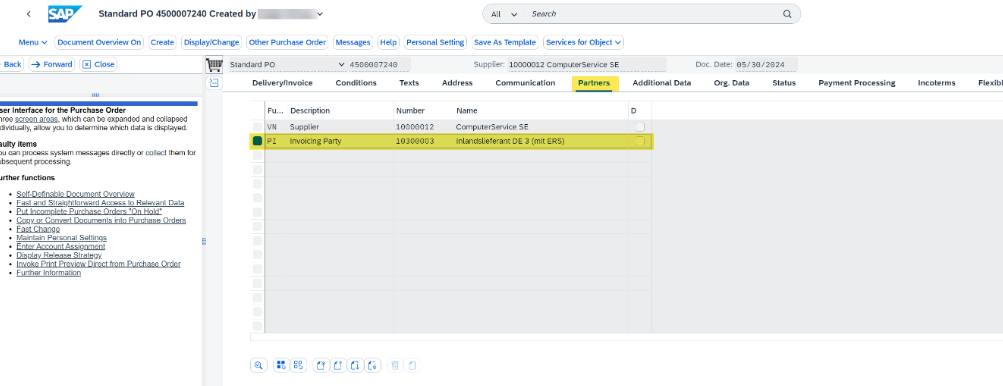
Task: Open the Address tab
Action: tap(457, 83)
